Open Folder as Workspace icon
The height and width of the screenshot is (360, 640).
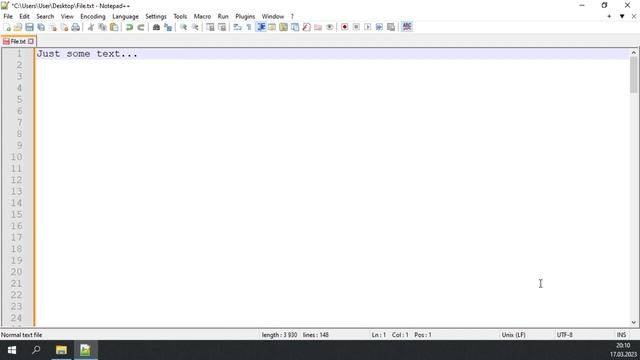tap(318, 27)
